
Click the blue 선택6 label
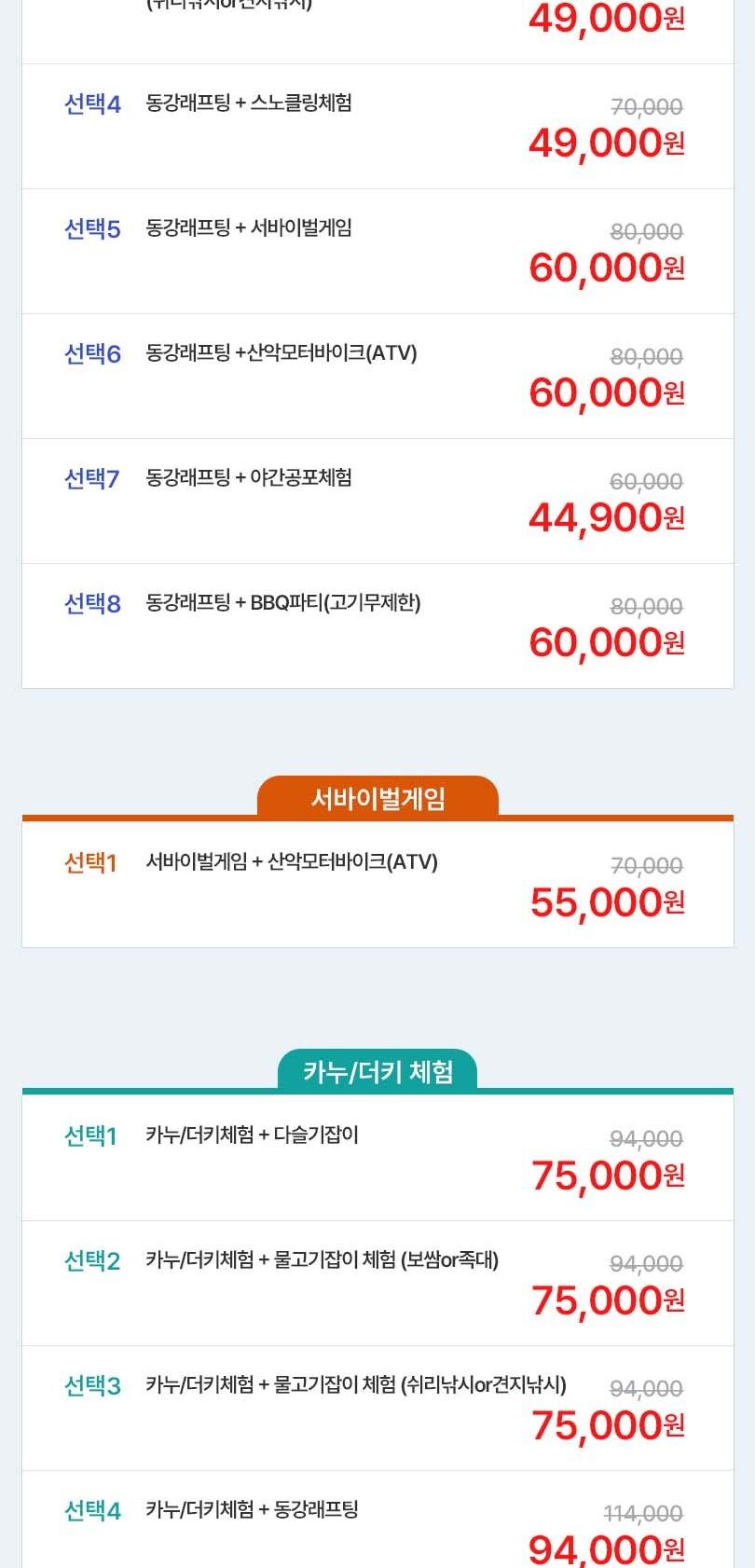click(x=92, y=354)
